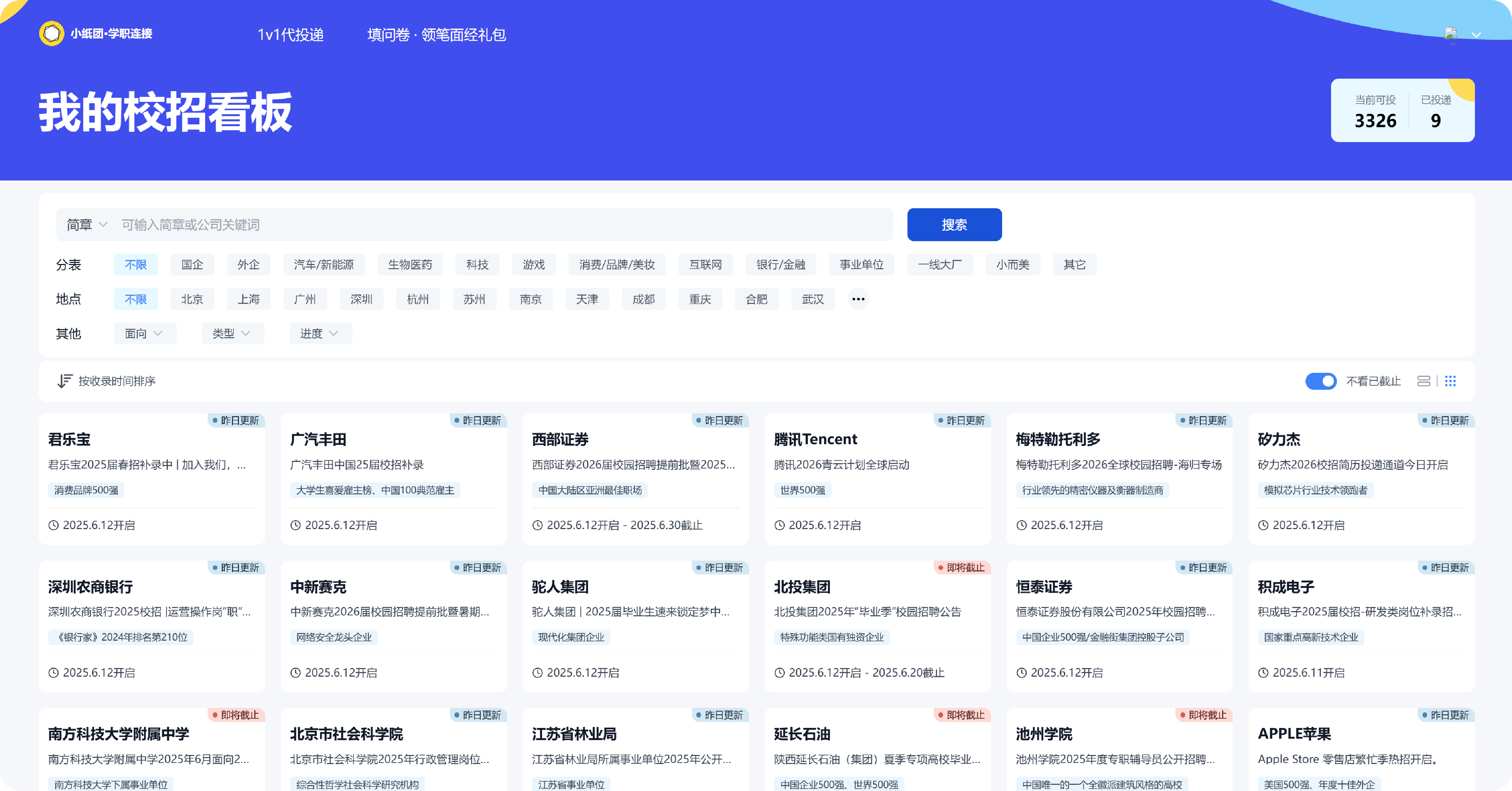The height and width of the screenshot is (791, 1512).
Task: Open the 恒泰证券 job card
Action: point(1119,626)
